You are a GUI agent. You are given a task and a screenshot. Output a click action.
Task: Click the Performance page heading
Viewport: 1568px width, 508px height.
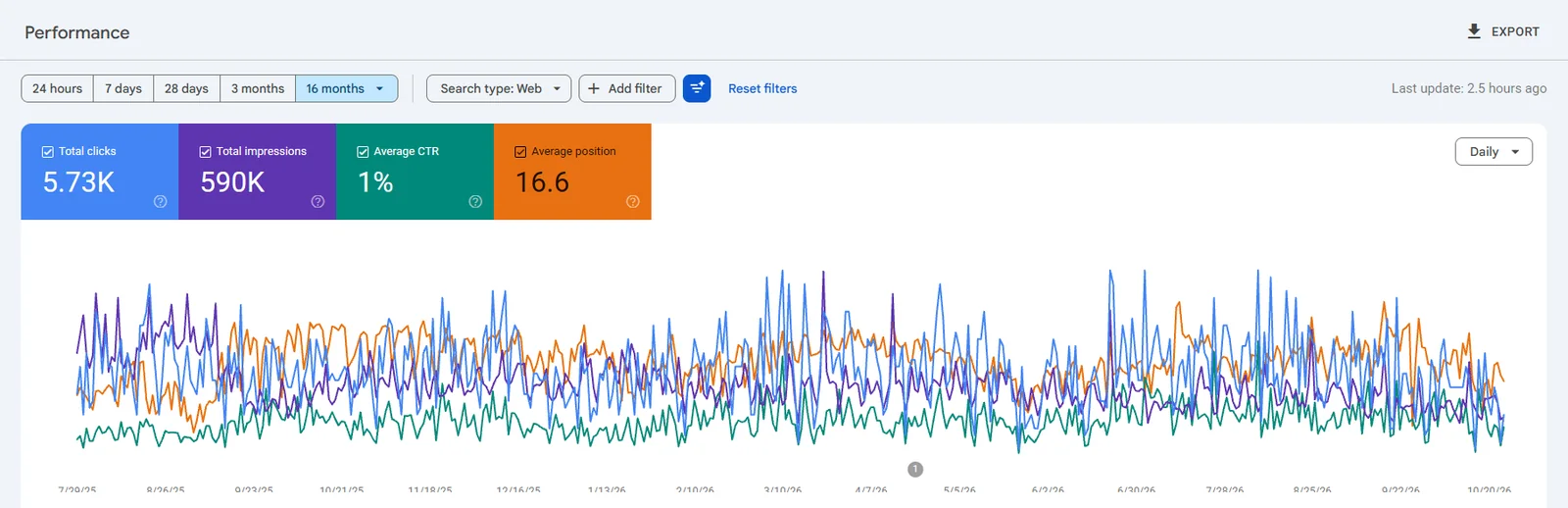tap(77, 32)
